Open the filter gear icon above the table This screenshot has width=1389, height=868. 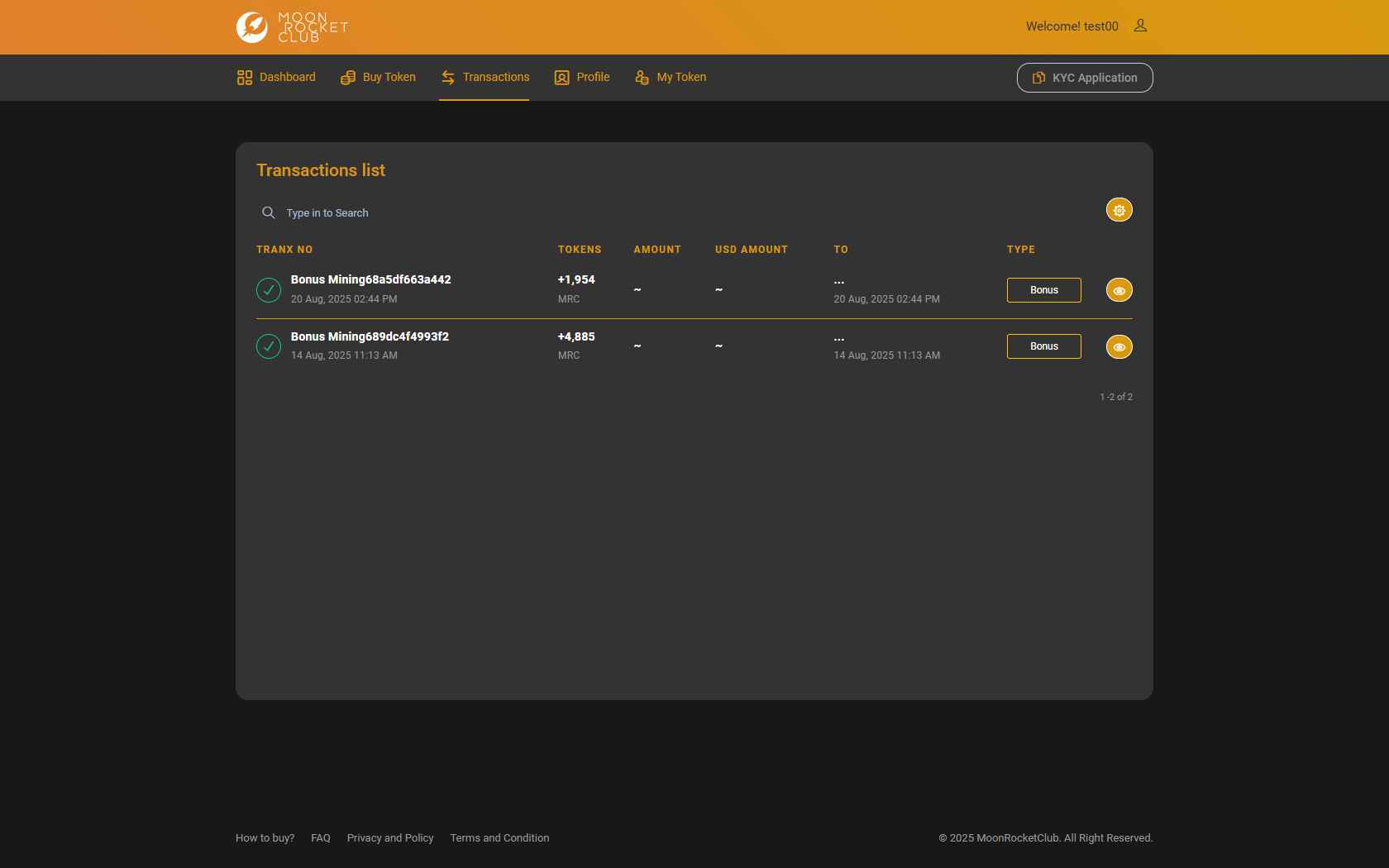tap(1119, 209)
